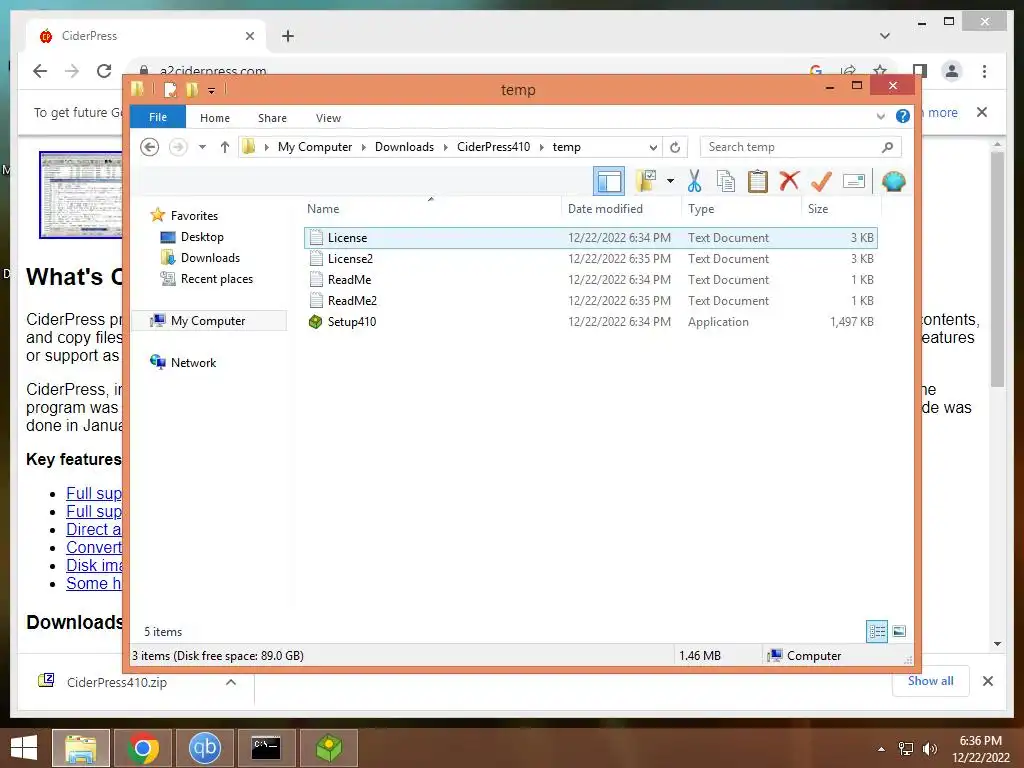Expand the address bar history dropdown

pos(653,147)
